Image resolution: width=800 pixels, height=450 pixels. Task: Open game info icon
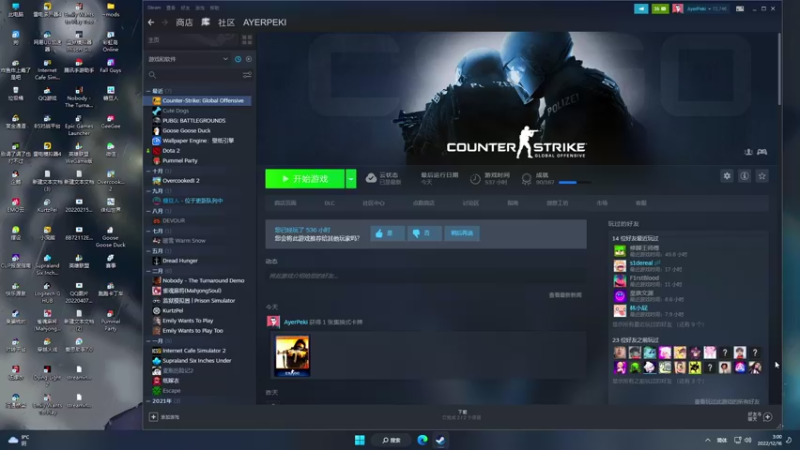coord(744,176)
